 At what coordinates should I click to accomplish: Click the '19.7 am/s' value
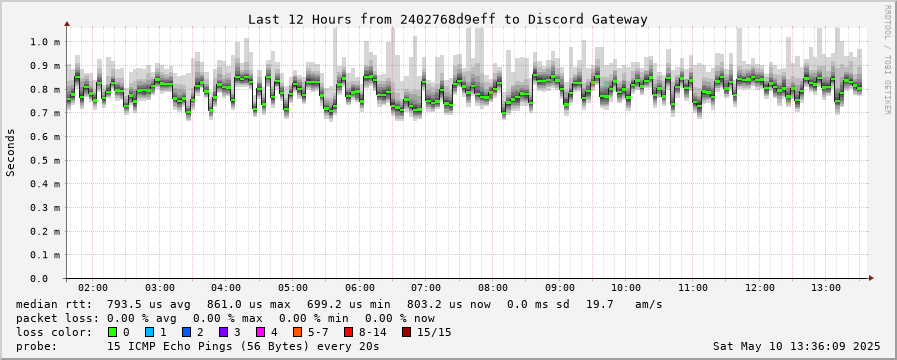coord(624,304)
